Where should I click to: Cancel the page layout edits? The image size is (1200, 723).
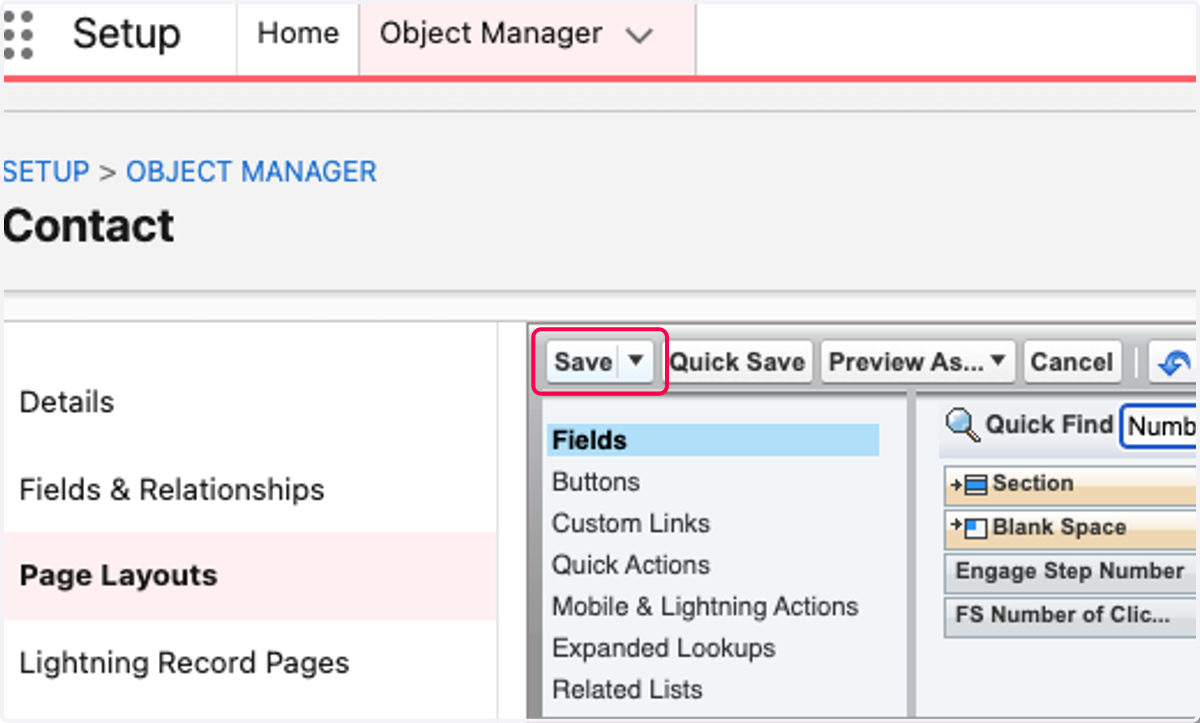[1072, 362]
